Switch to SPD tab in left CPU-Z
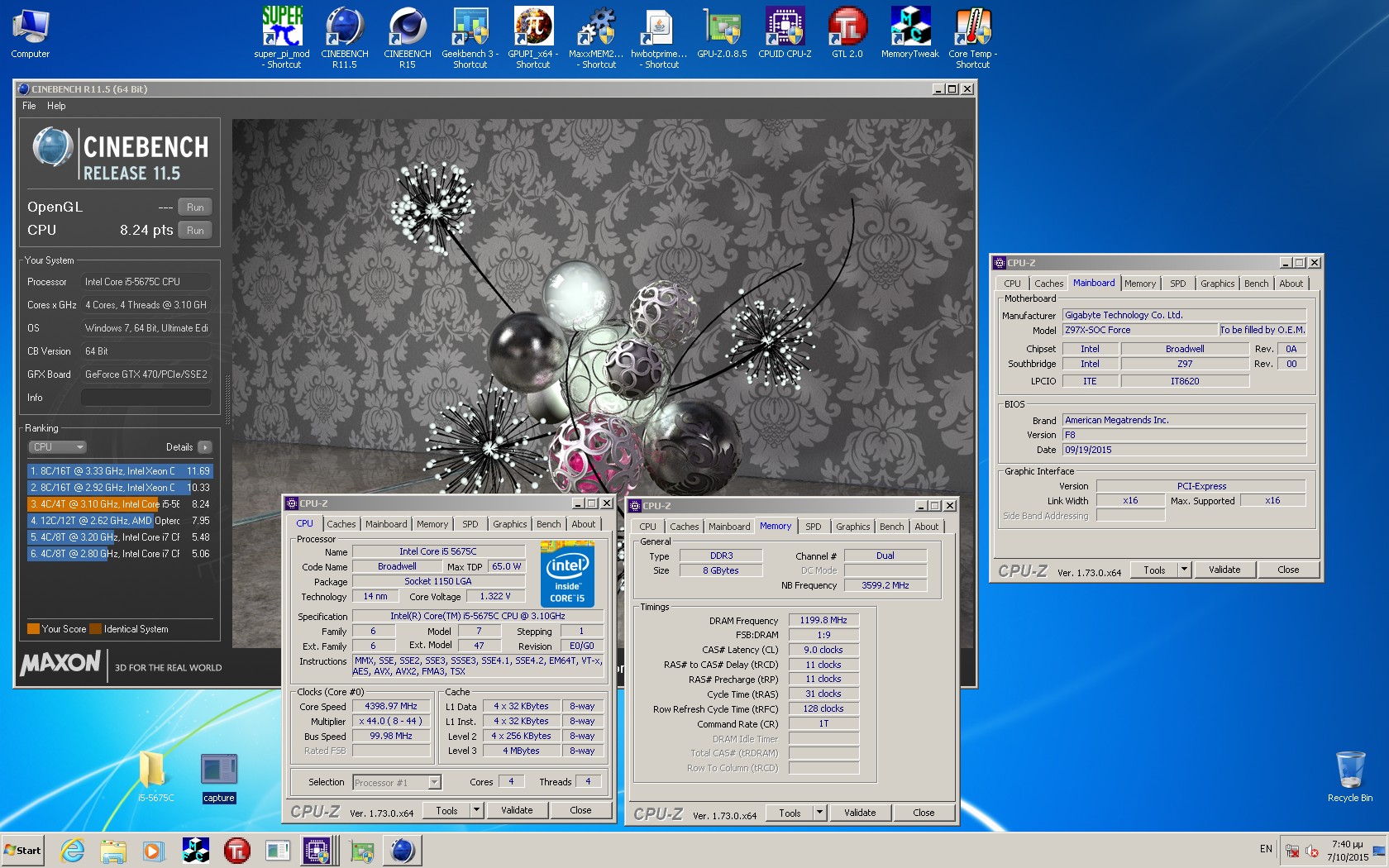1389x868 pixels. [470, 524]
